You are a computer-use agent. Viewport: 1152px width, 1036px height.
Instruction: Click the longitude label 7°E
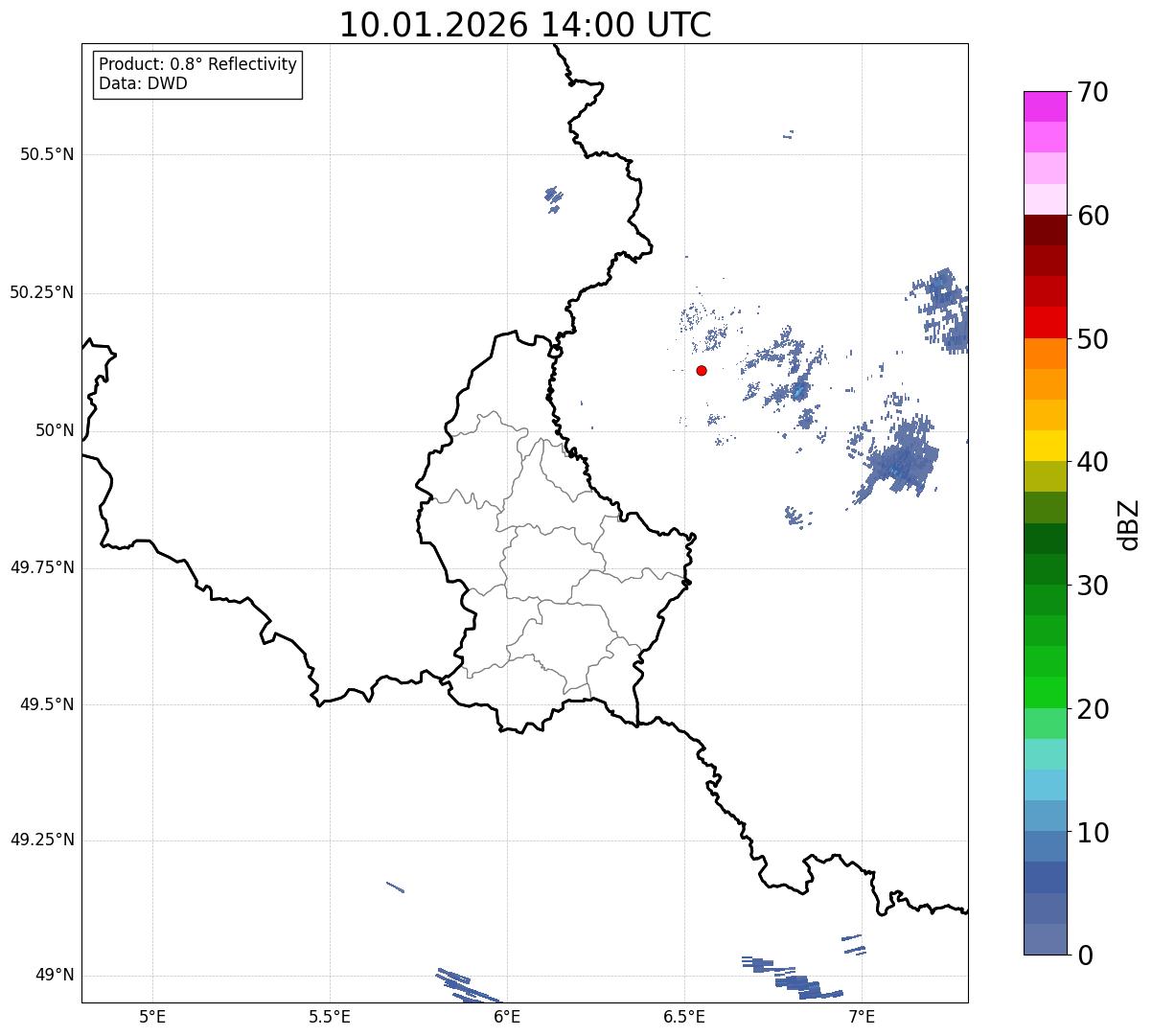click(862, 1017)
